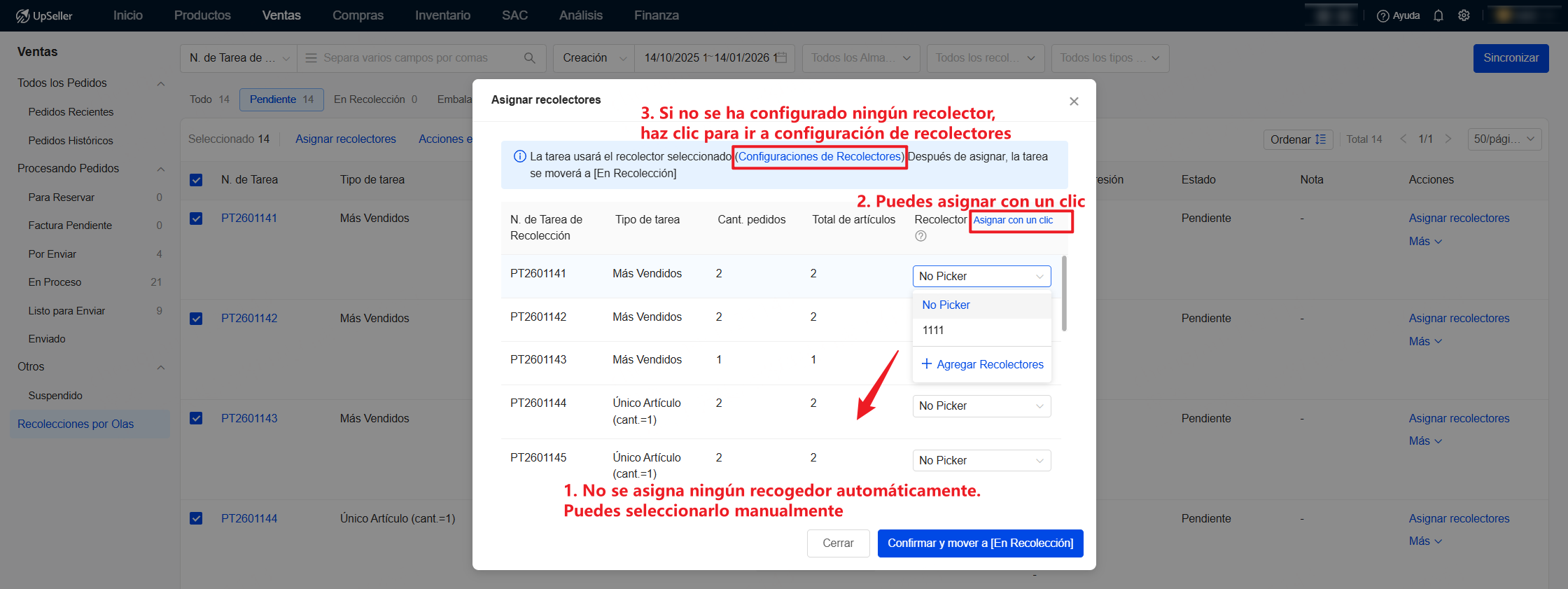Click the plus icon beside Agregar Recolectores
1568x589 pixels.
click(x=927, y=363)
